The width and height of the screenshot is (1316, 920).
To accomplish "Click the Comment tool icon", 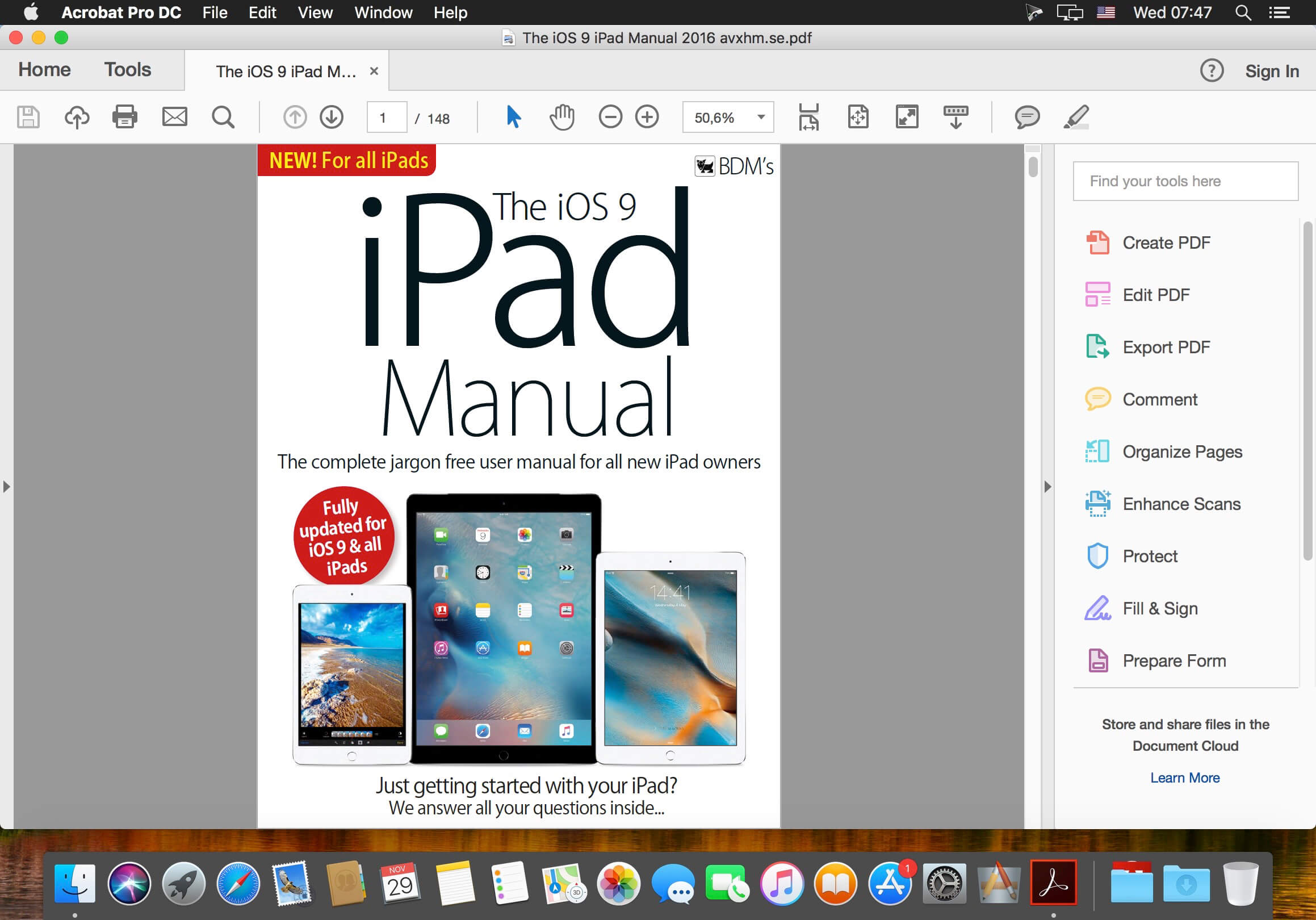I will pos(1097,399).
